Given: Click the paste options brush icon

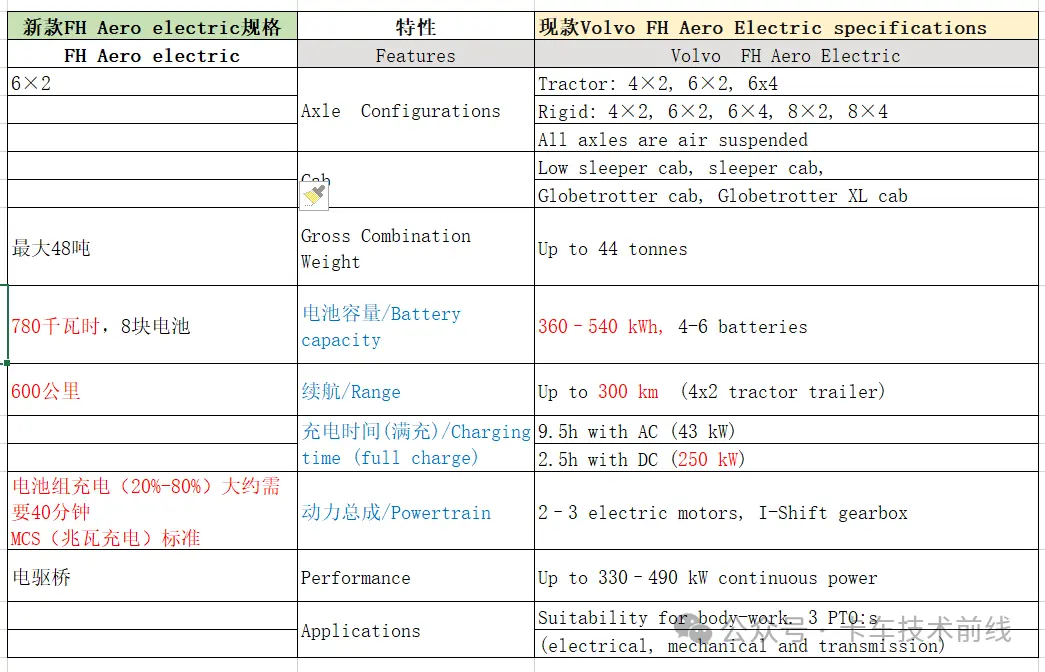Looking at the screenshot, I should pos(314,197).
